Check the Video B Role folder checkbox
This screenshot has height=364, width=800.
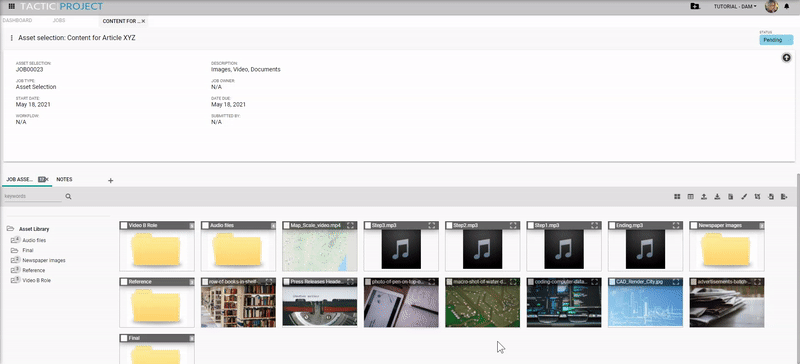click(x=123, y=225)
